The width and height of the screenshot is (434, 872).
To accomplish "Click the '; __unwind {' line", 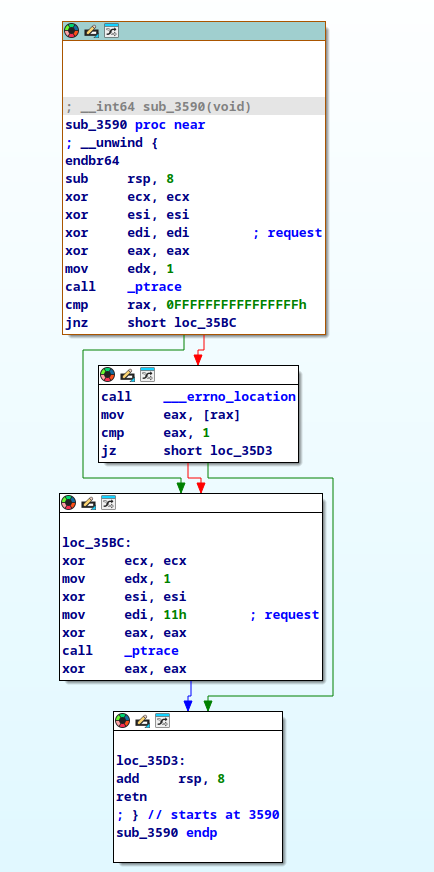I will (111, 142).
